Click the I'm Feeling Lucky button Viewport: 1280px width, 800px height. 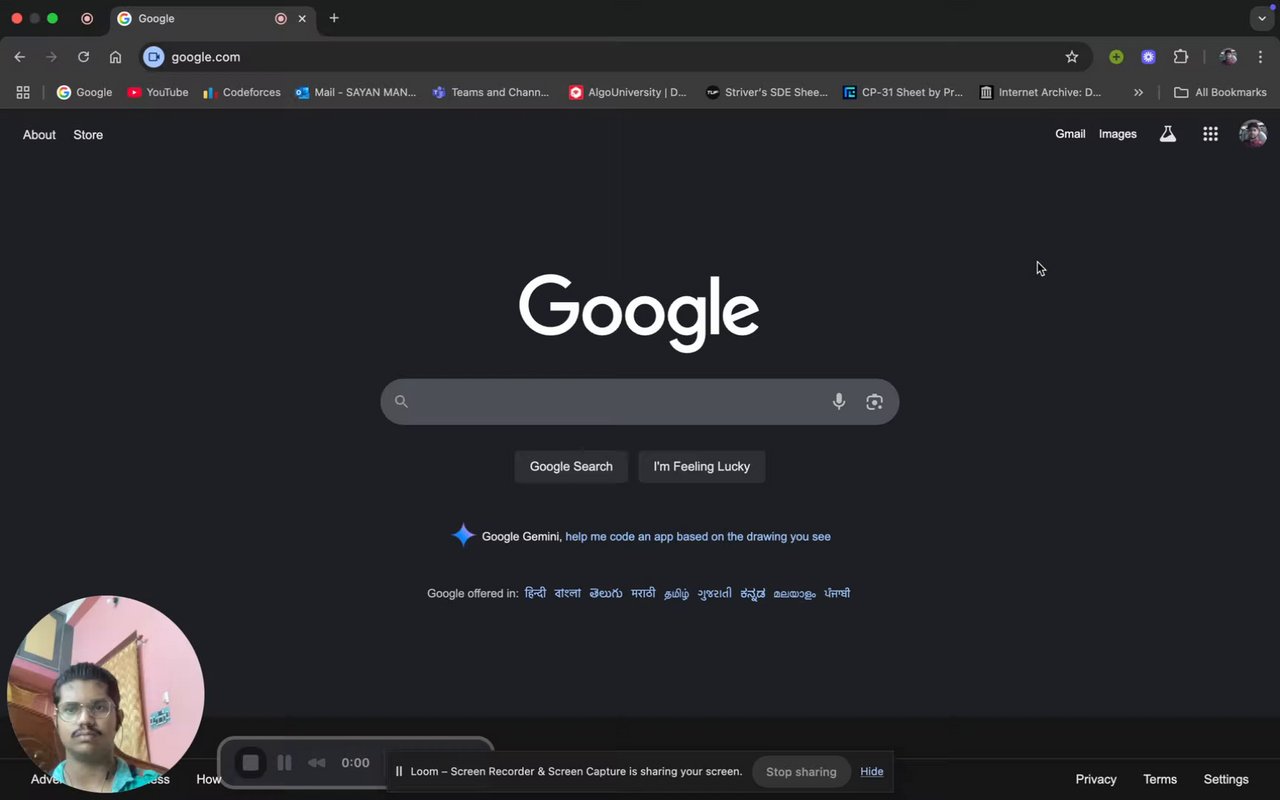point(702,466)
